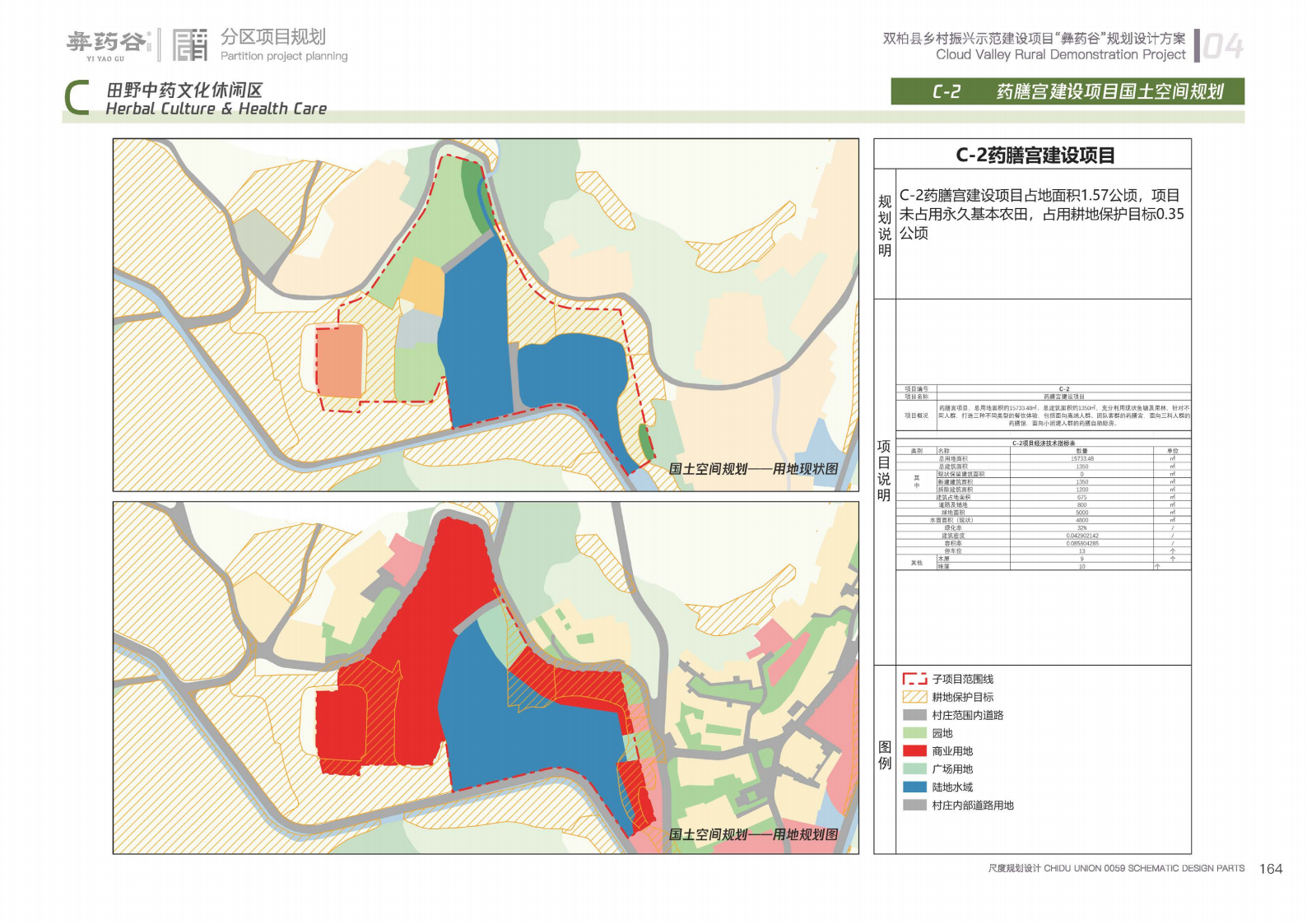This screenshot has width=1307, height=924.
Task: Click the C-2项目经济技术指标表 table
Action: [x=1043, y=505]
